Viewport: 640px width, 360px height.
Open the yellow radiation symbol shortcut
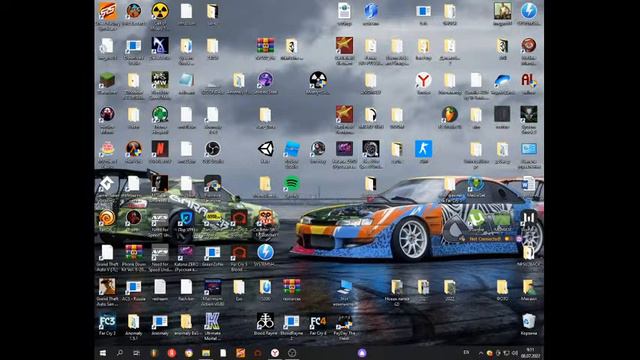click(160, 11)
